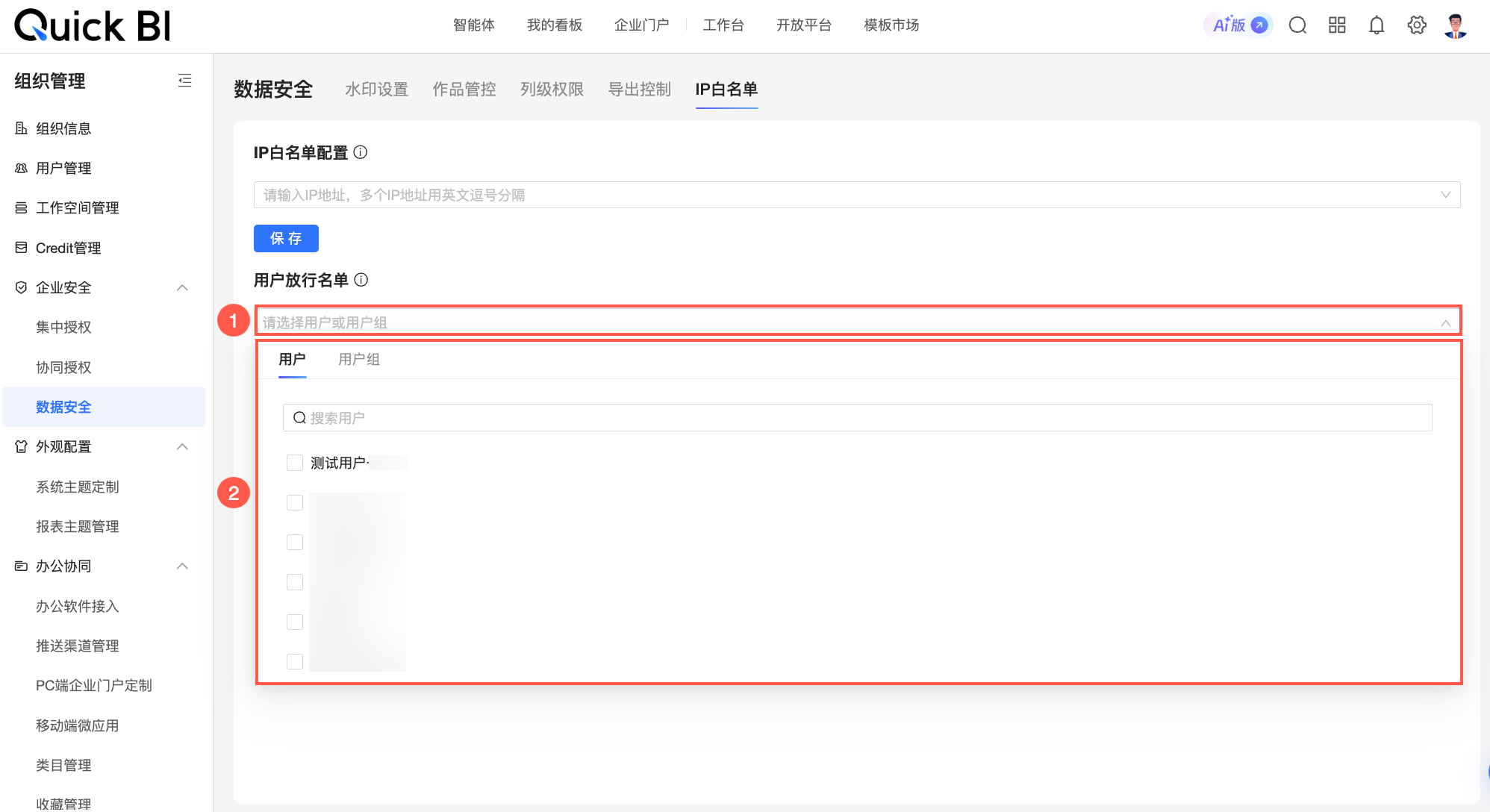Collapse the 办公协同 section chevron
The width and height of the screenshot is (1490, 812).
[182, 566]
